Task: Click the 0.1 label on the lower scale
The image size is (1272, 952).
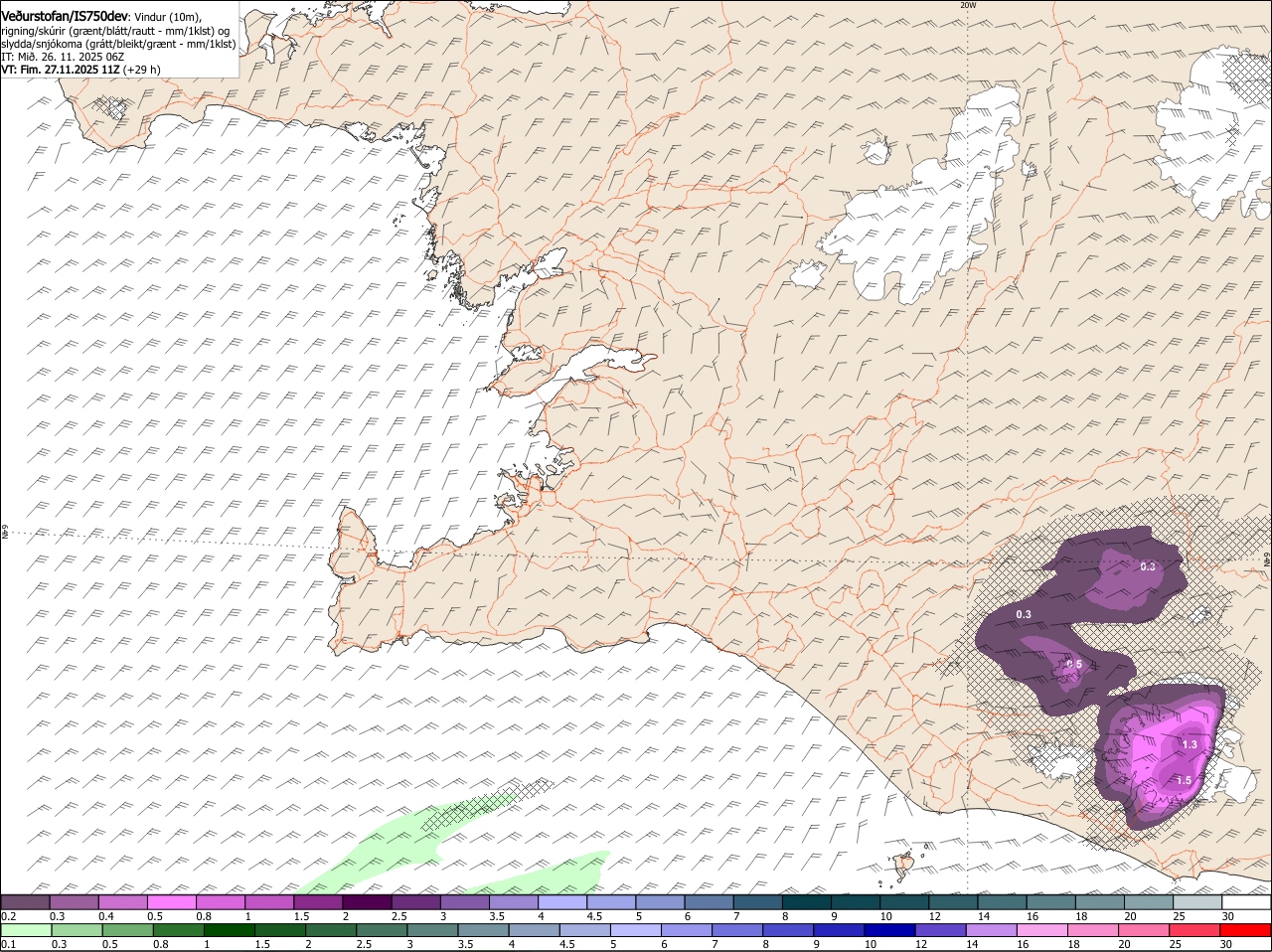Action: (8, 944)
